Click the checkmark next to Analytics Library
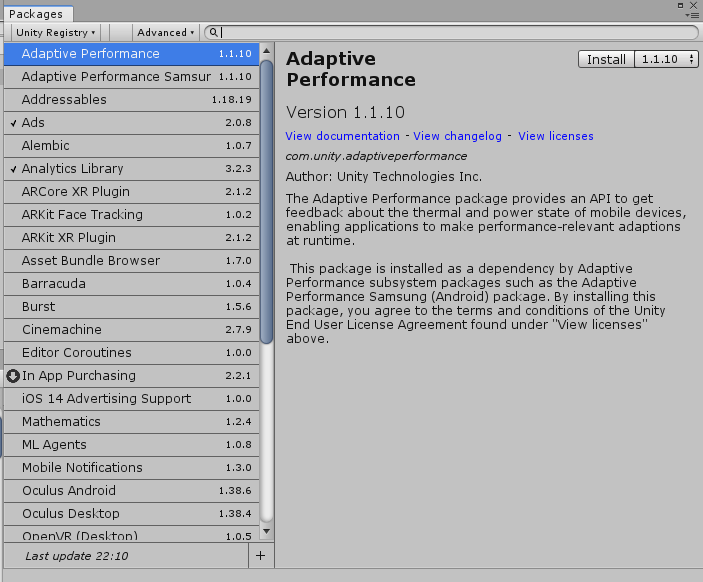Image resolution: width=703 pixels, height=582 pixels. click(x=13, y=169)
